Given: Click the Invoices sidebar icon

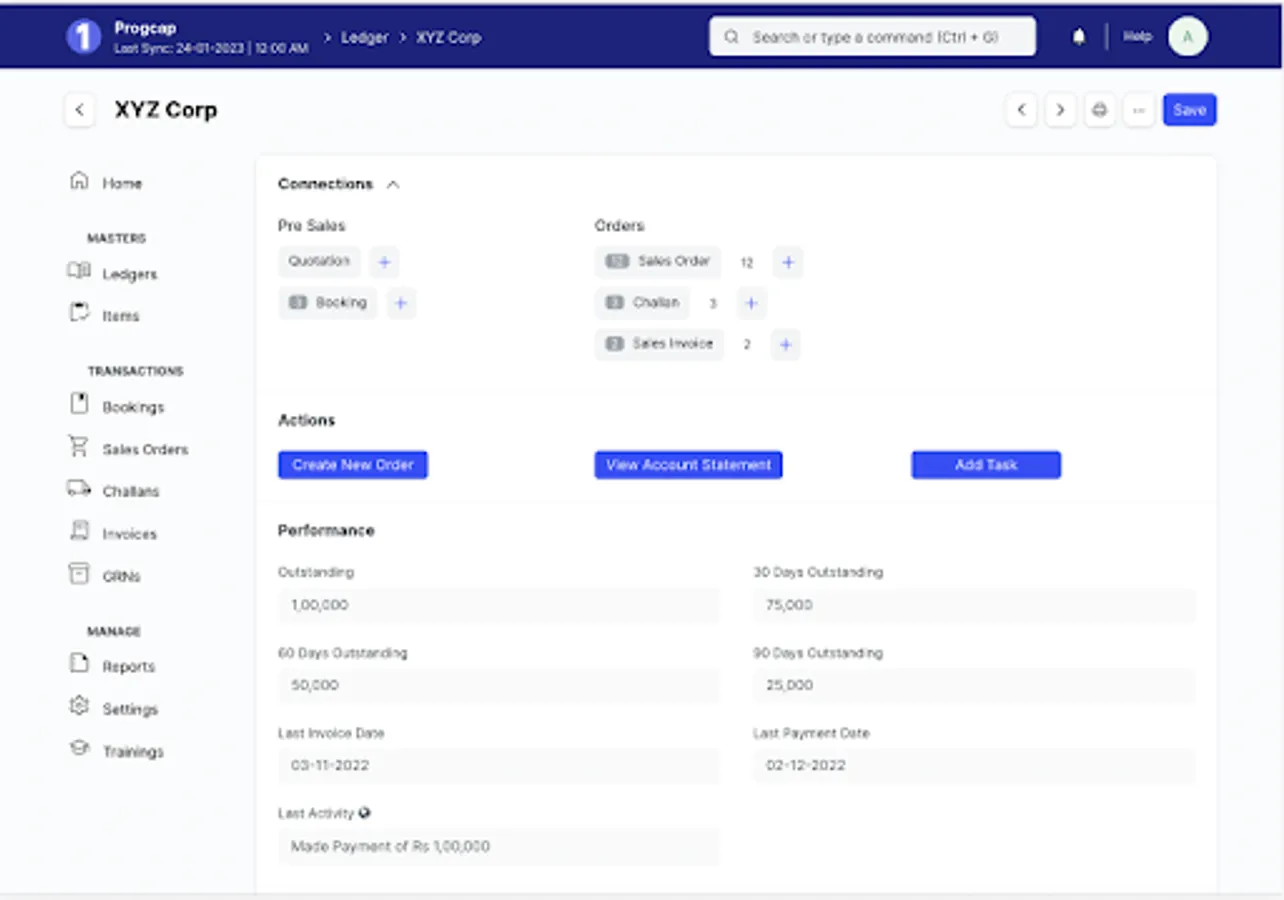Looking at the screenshot, I should (x=79, y=531).
